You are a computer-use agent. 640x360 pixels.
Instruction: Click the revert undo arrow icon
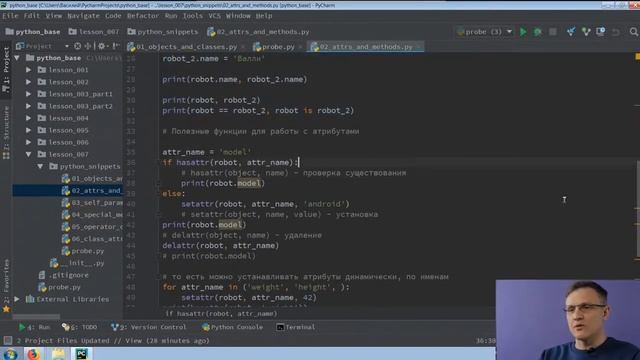[616, 32]
